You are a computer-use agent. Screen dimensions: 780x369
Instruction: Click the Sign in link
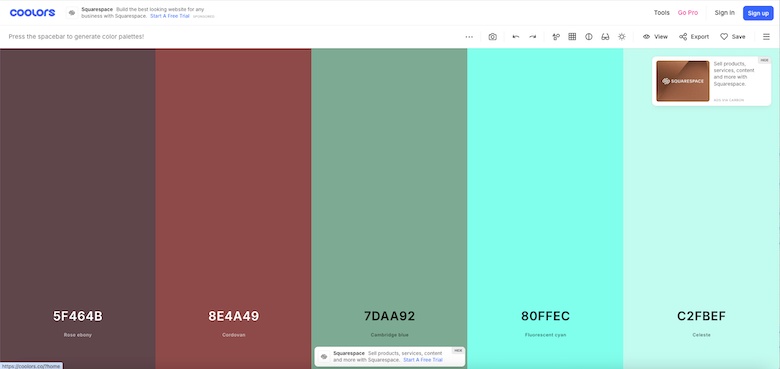click(x=724, y=13)
